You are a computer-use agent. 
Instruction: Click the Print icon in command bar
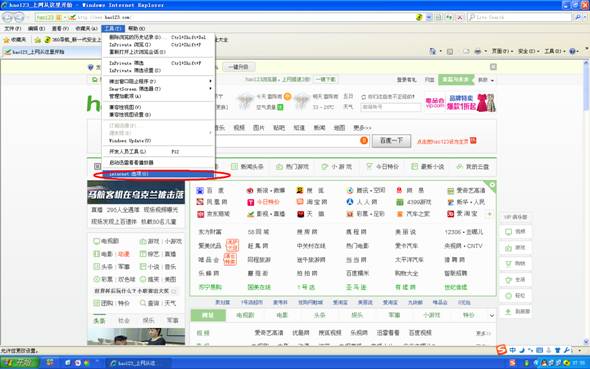point(477,51)
